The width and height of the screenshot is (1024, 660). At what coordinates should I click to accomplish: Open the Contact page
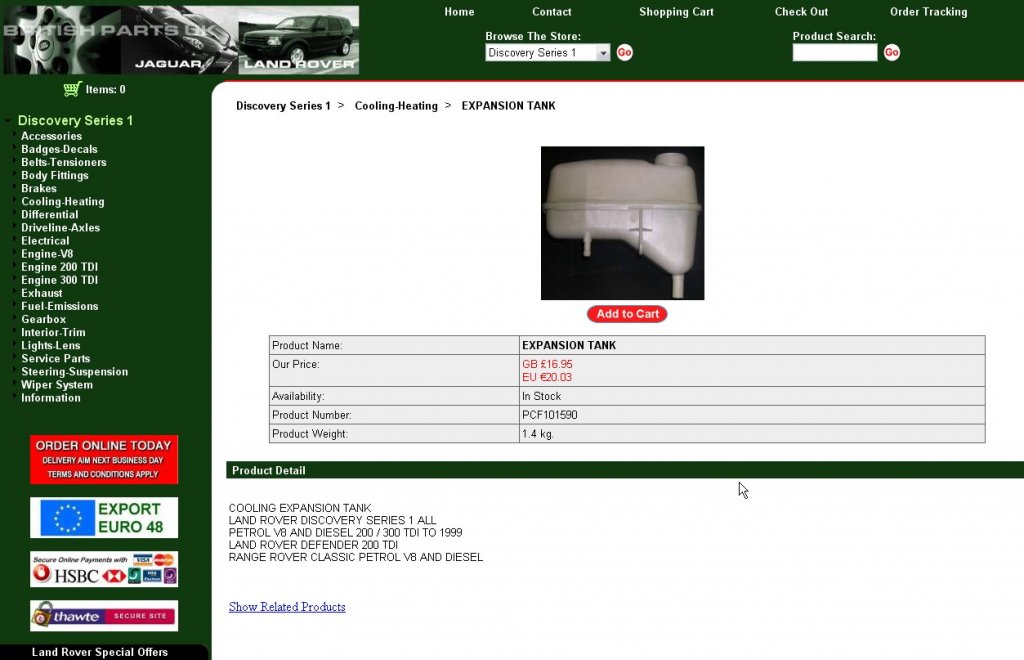coord(551,12)
